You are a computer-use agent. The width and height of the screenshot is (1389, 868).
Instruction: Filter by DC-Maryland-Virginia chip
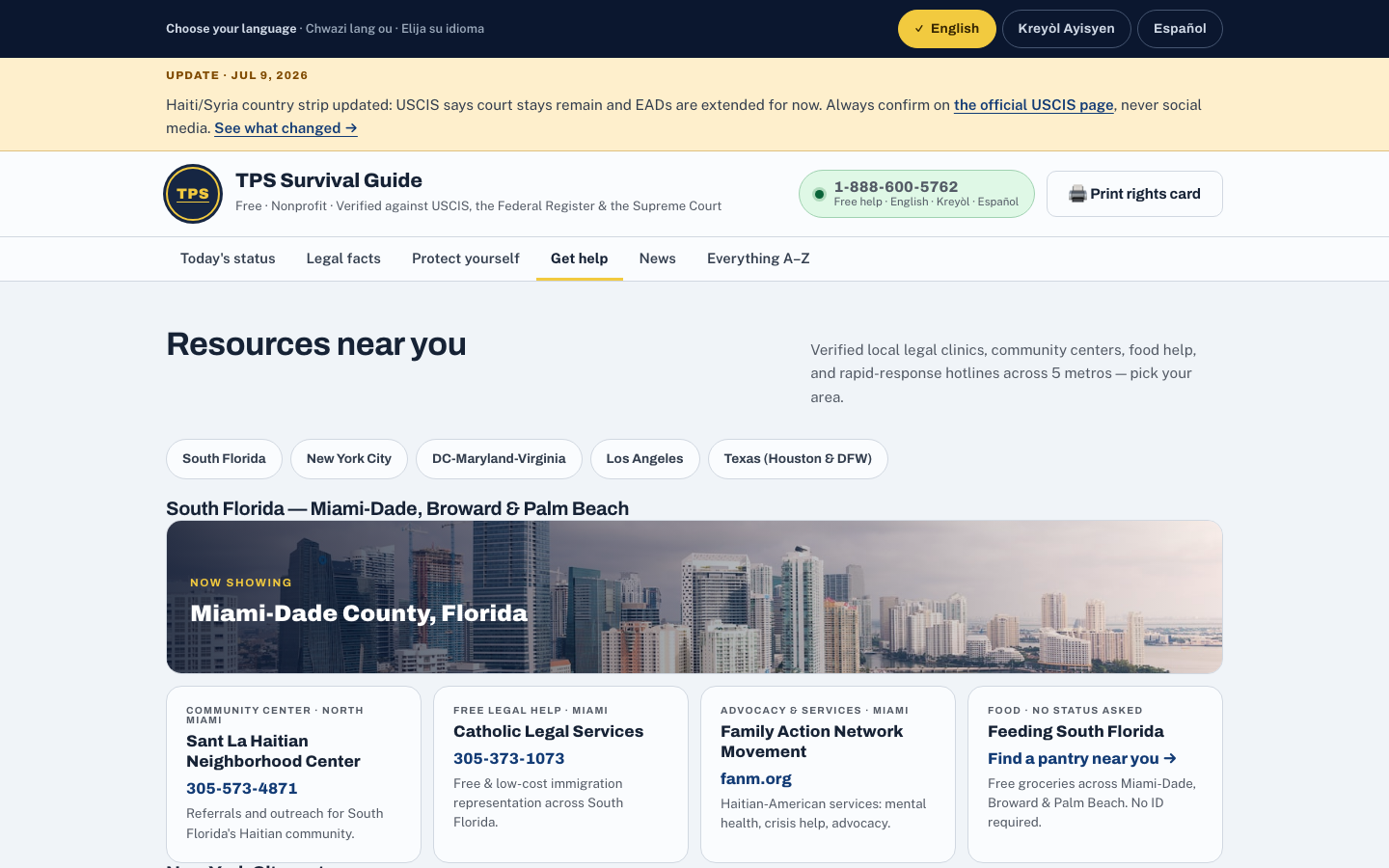pos(499,459)
